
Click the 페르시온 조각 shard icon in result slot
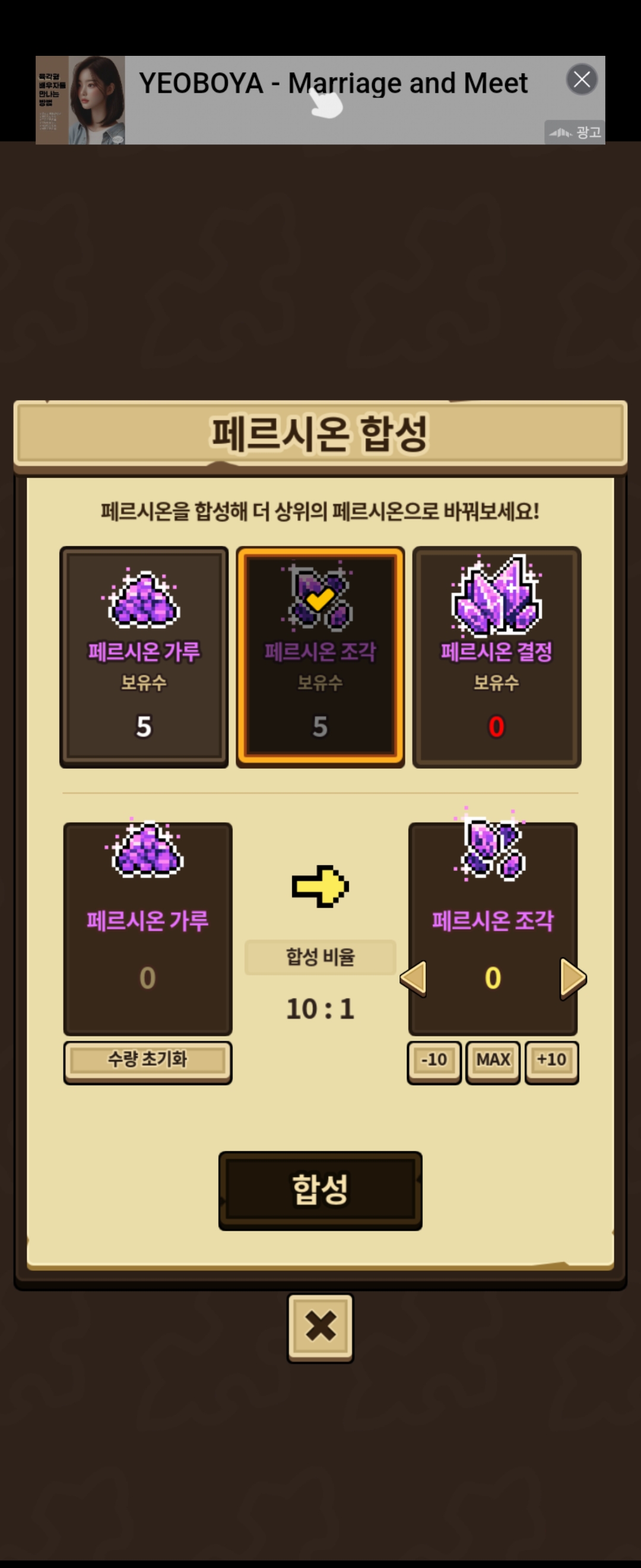pos(490,846)
